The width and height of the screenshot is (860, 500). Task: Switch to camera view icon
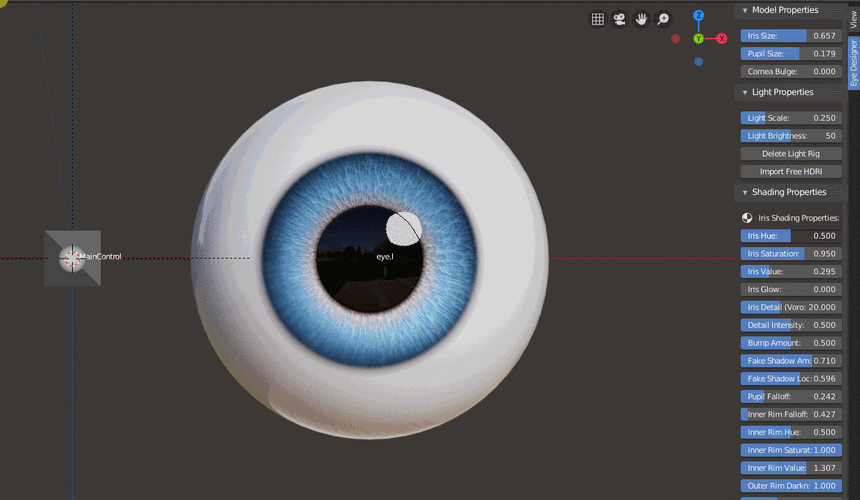click(x=619, y=19)
